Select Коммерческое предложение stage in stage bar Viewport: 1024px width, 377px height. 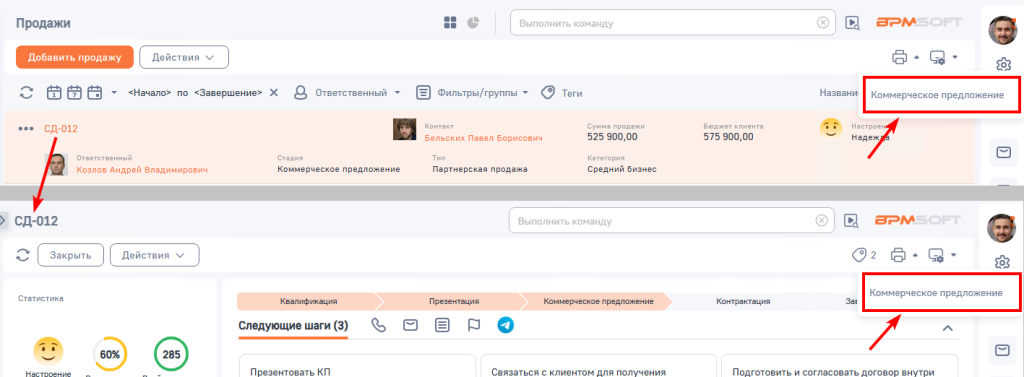tap(598, 301)
